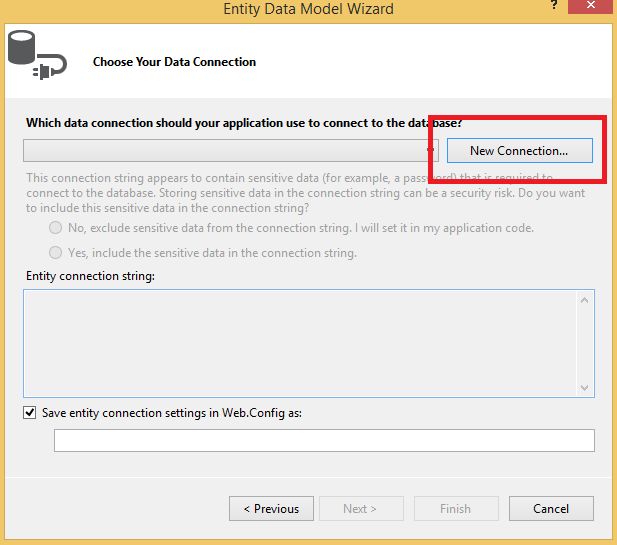Click the 'Entity connection string:' label
Viewport: 617px width, 545px height.
coord(90,275)
